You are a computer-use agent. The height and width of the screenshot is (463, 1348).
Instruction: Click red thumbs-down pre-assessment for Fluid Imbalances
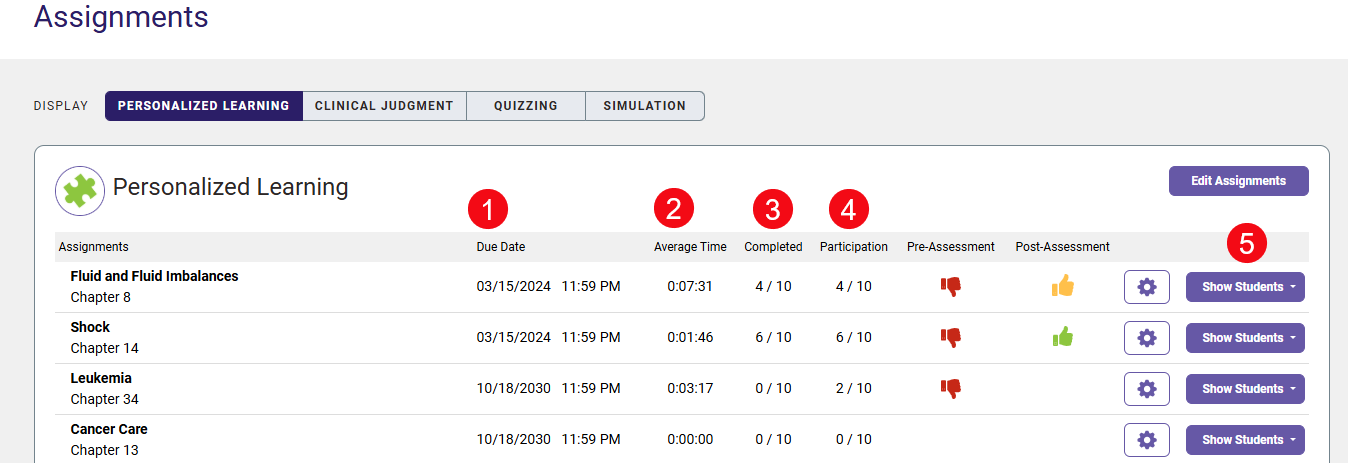(950, 286)
